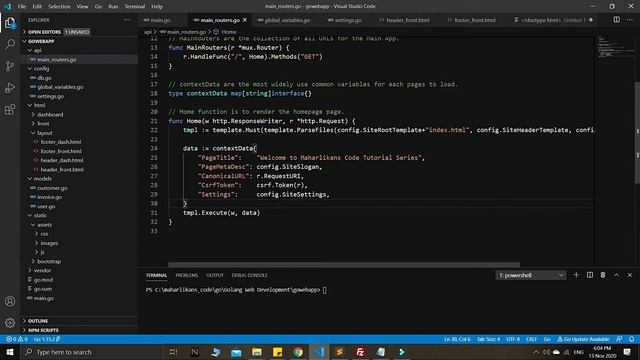Open the powershell terminal selector dropdown
The image size is (640, 360).
point(531,275)
